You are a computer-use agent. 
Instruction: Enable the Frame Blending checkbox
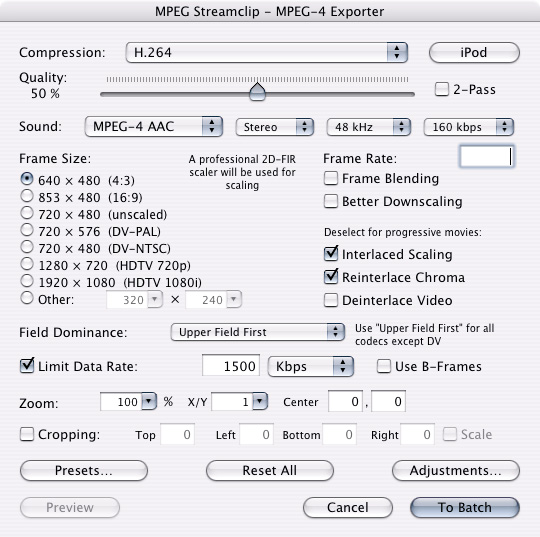tap(331, 178)
